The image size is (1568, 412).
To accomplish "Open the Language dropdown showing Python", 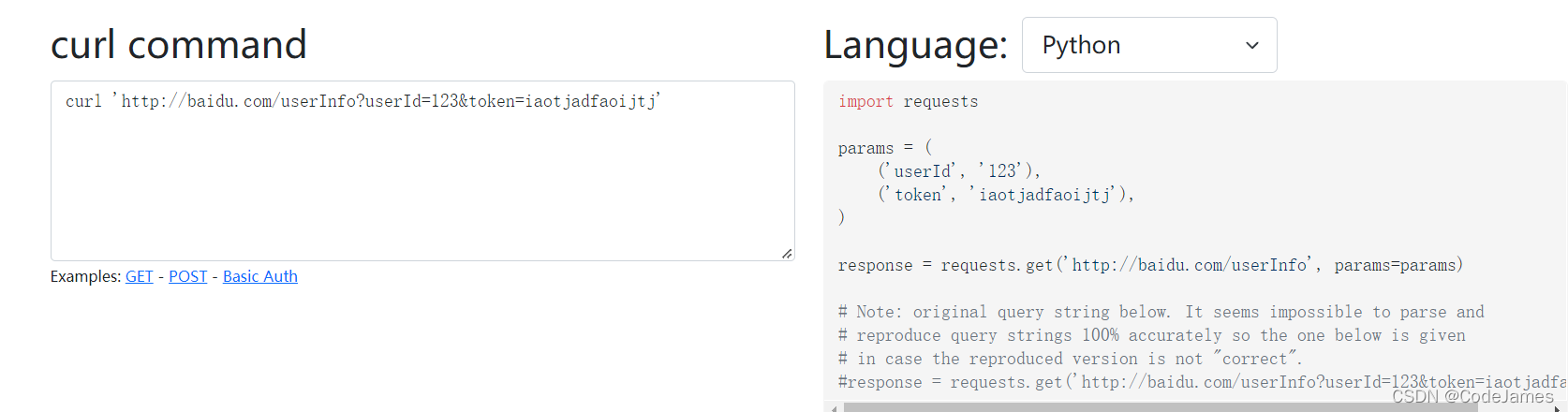I will click(x=1149, y=45).
